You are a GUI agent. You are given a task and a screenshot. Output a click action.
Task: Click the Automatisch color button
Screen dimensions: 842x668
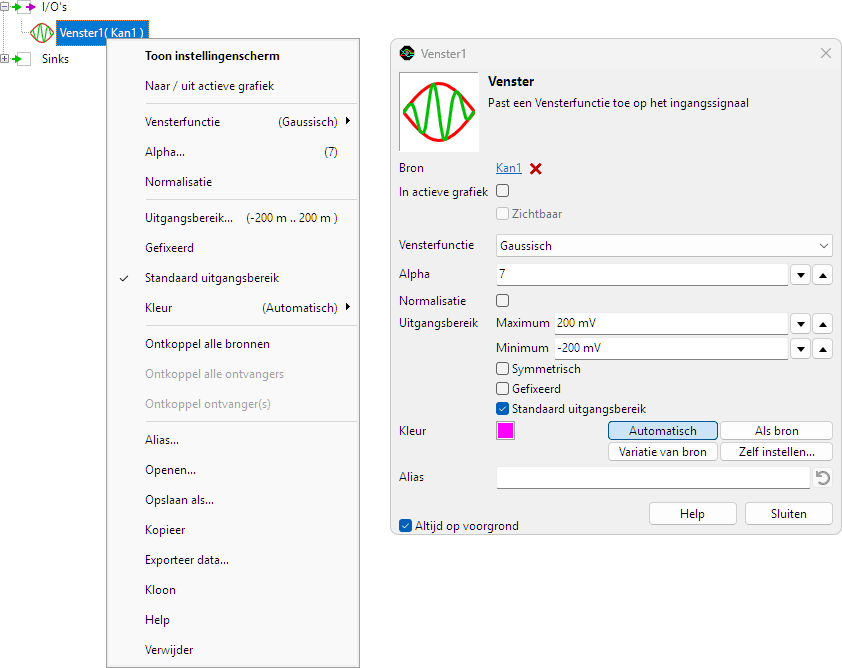pyautogui.click(x=663, y=431)
